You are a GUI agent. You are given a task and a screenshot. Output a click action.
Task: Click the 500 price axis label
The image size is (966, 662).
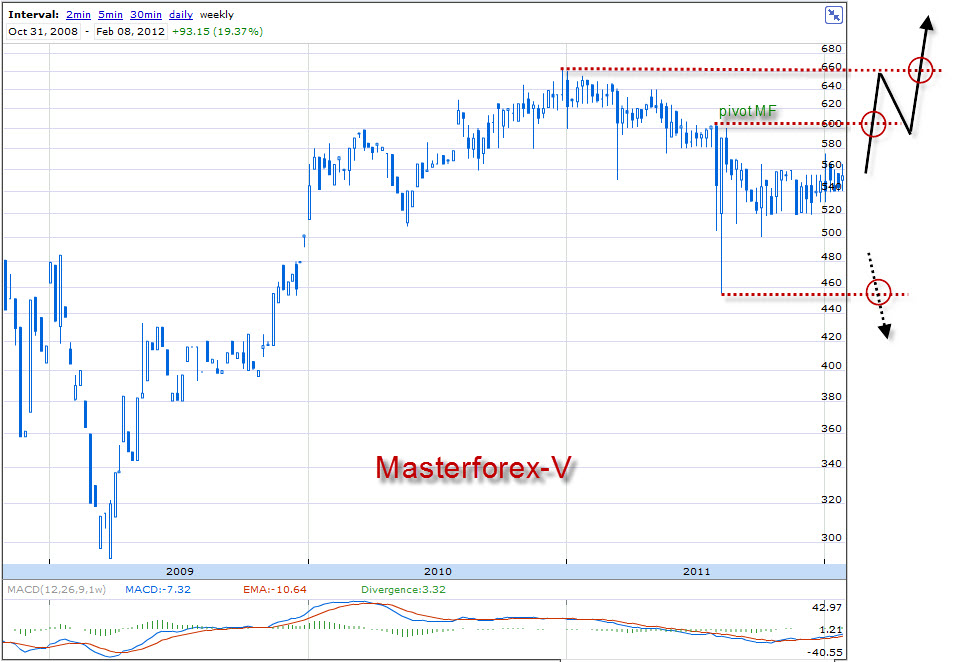pyautogui.click(x=832, y=232)
